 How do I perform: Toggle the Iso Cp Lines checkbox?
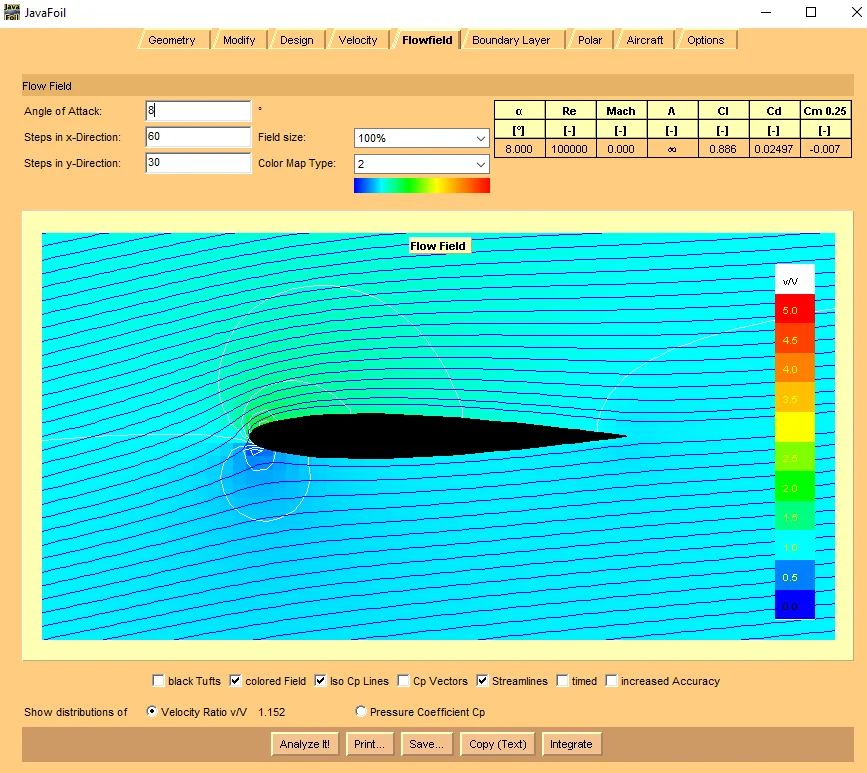(x=320, y=681)
